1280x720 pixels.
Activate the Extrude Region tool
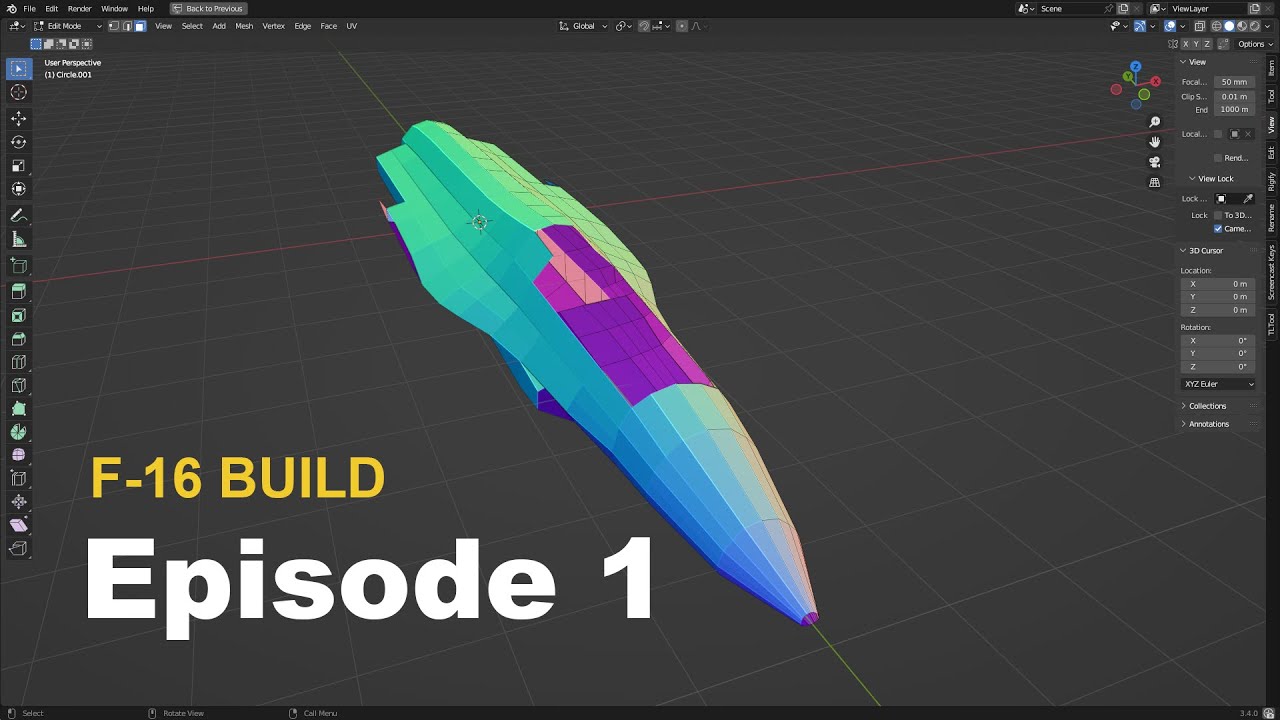18,292
